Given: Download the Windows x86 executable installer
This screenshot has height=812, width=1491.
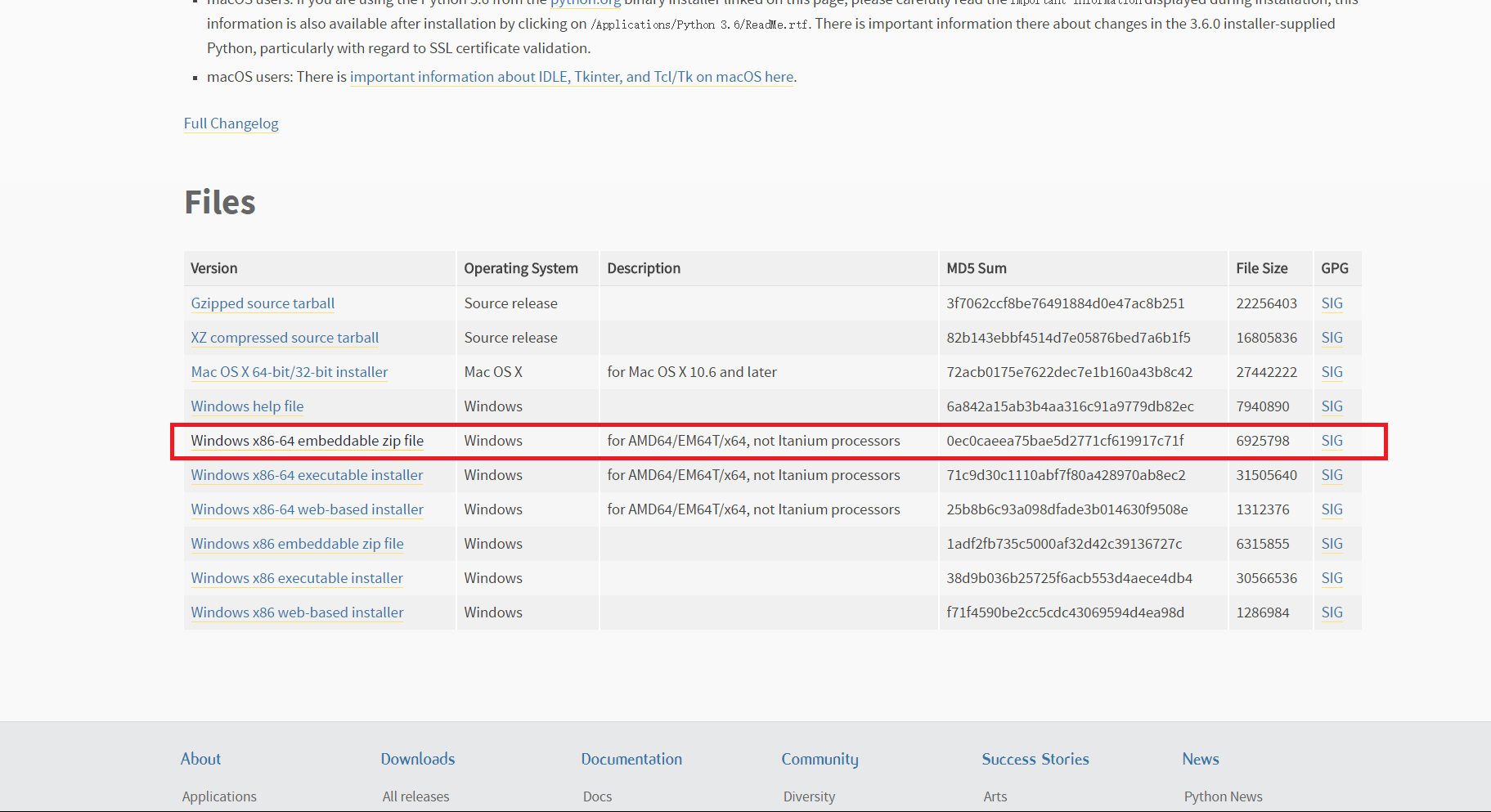Looking at the screenshot, I should (297, 578).
